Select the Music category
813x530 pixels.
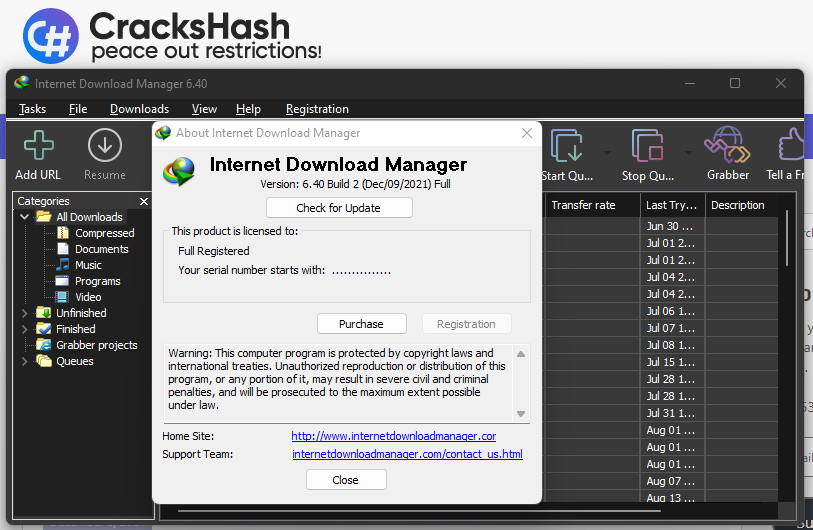pyautogui.click(x=88, y=265)
